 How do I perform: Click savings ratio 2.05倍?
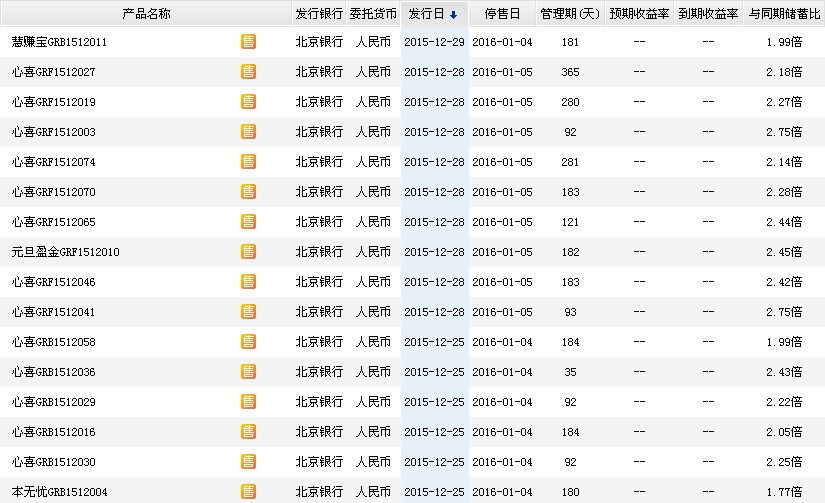(784, 431)
